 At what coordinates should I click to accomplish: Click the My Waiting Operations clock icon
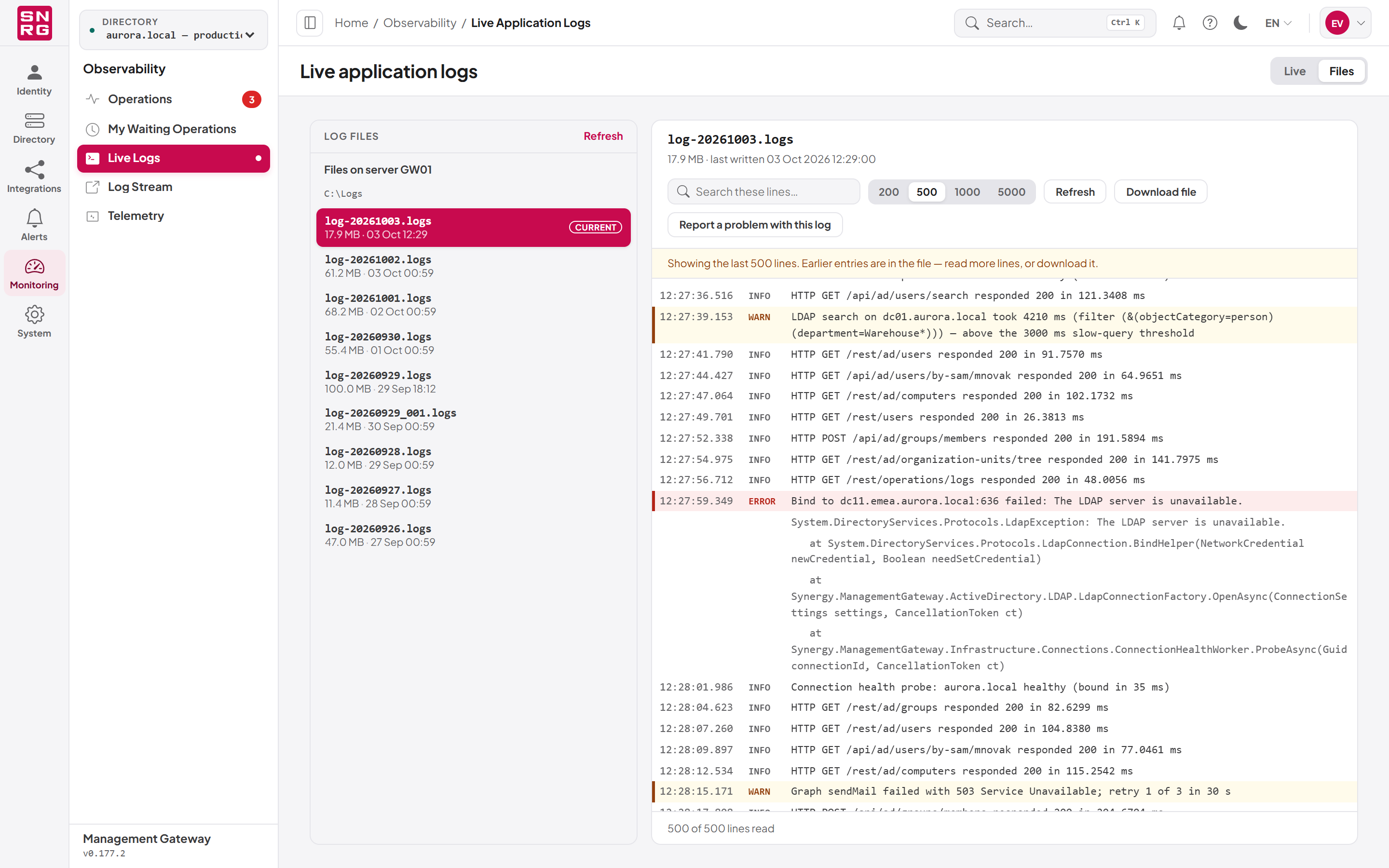pyautogui.click(x=93, y=129)
